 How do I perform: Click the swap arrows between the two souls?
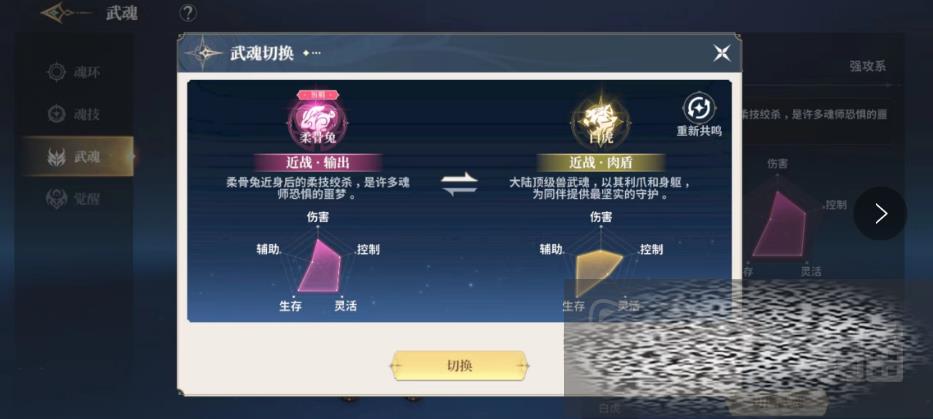click(x=459, y=183)
